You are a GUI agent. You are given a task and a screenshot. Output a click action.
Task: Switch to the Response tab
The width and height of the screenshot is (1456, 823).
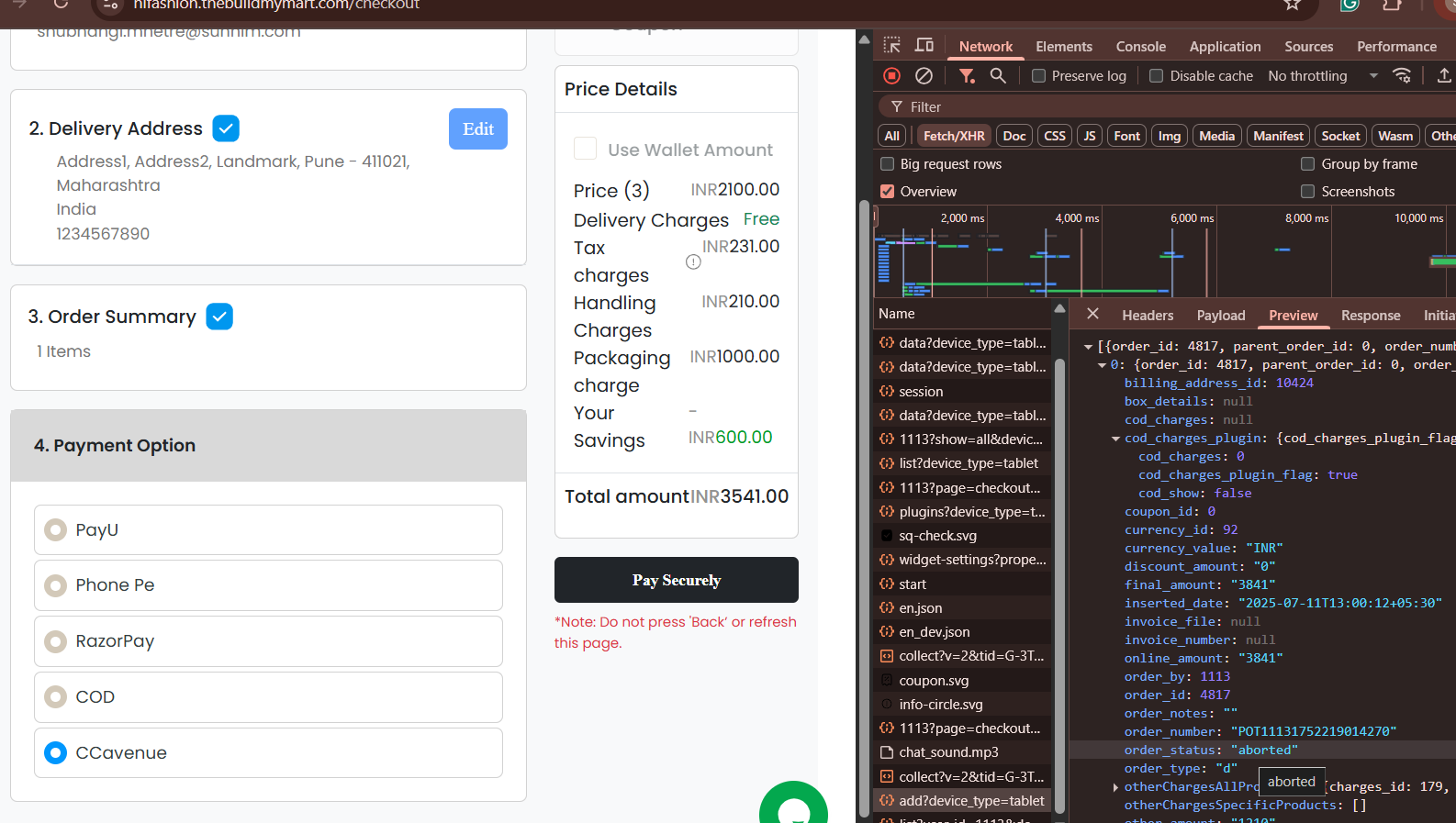[1371, 316]
